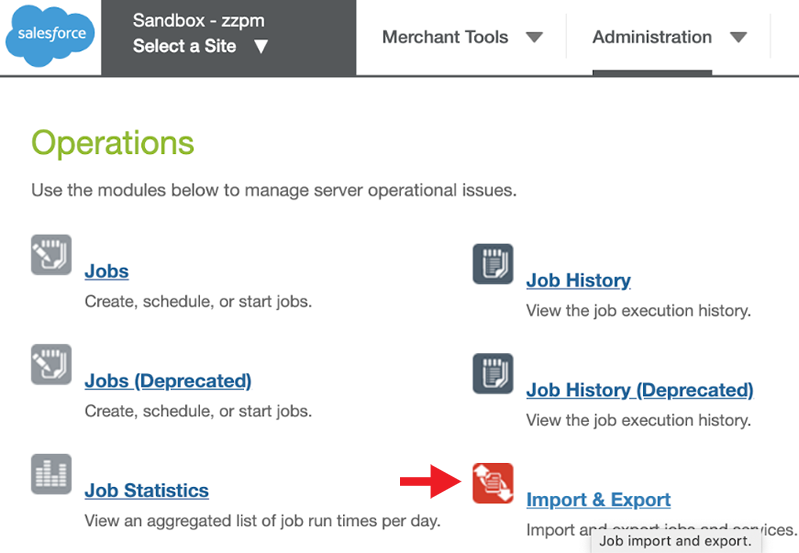Click the Jobs module icon
The image size is (799, 553).
click(x=51, y=255)
